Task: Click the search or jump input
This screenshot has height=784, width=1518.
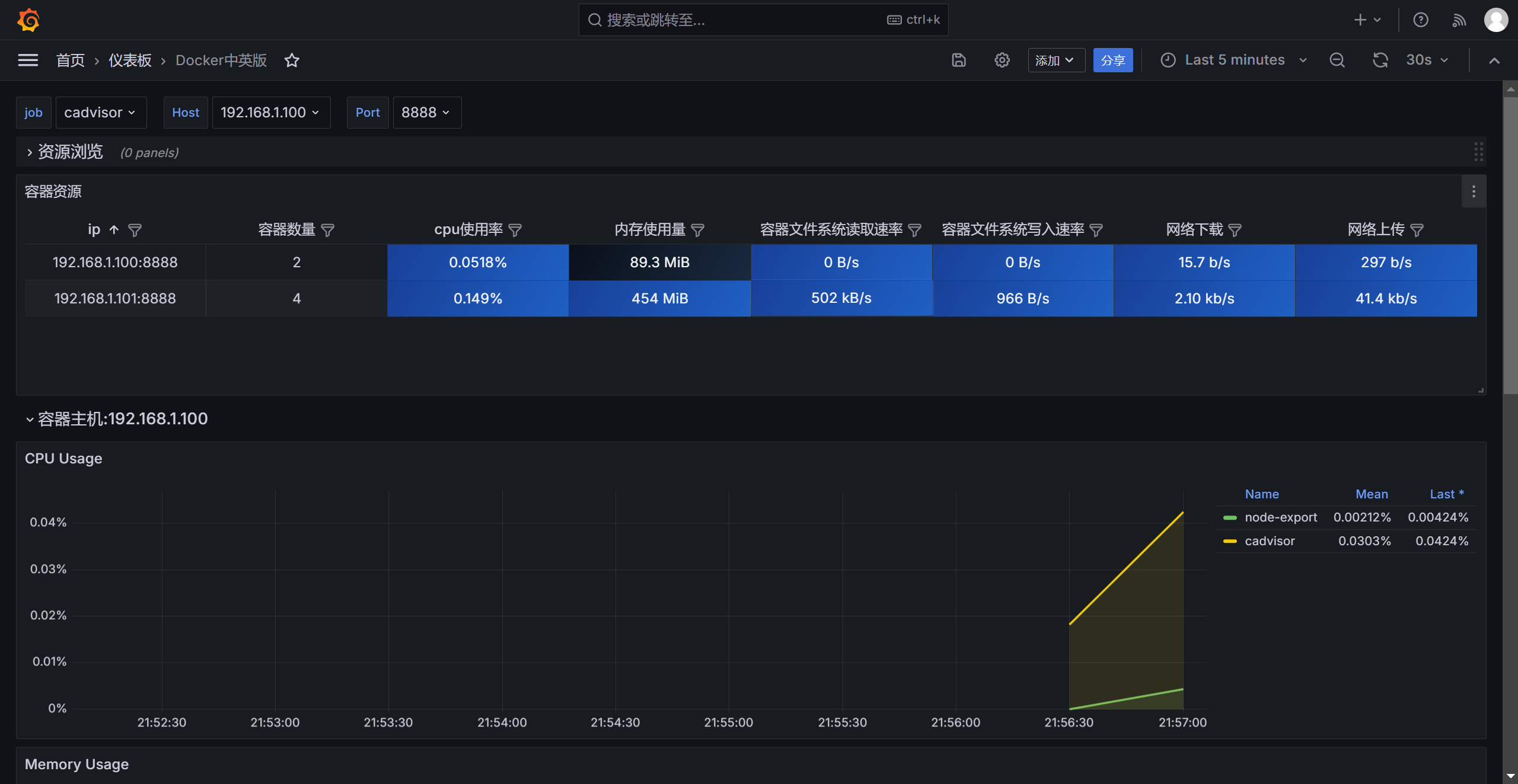Action: (764, 20)
